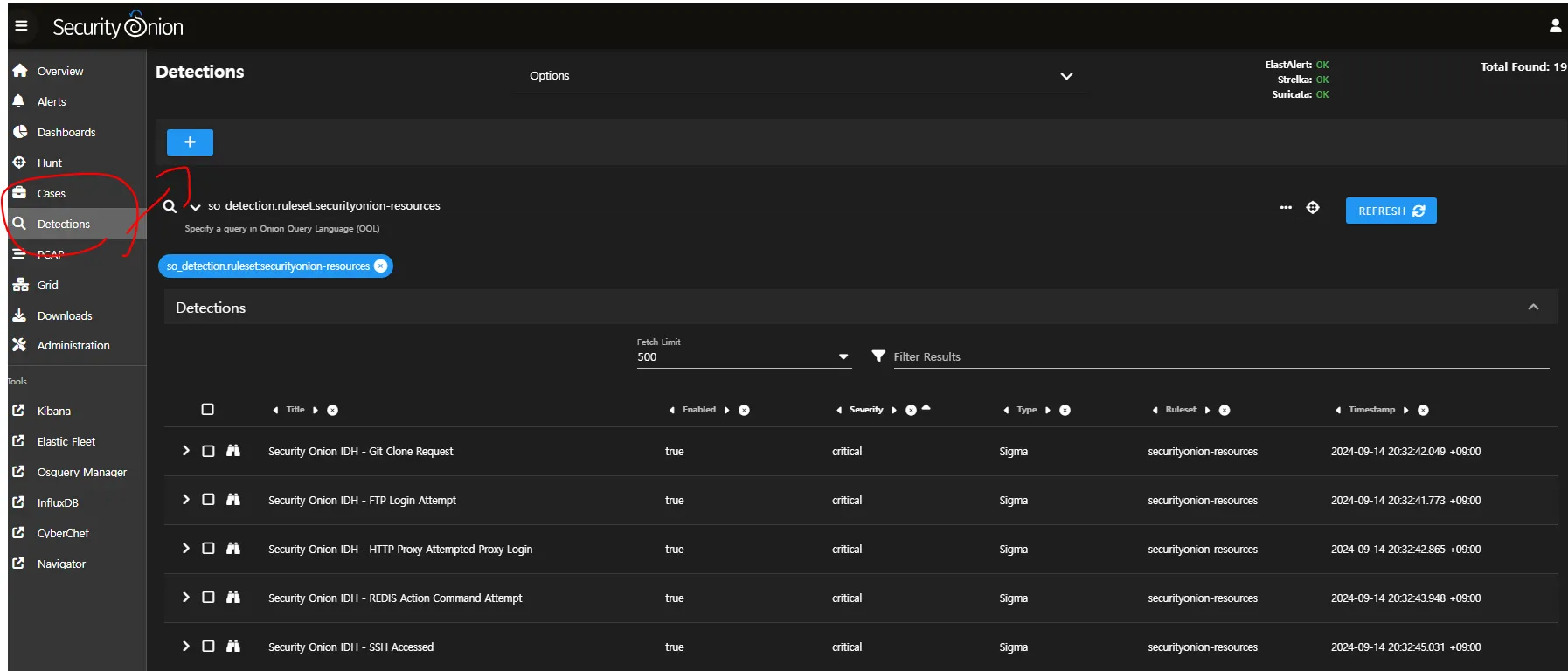This screenshot has width=1568, height=671.
Task: Click binoculars icon for Git Clone Request
Action: (x=232, y=451)
